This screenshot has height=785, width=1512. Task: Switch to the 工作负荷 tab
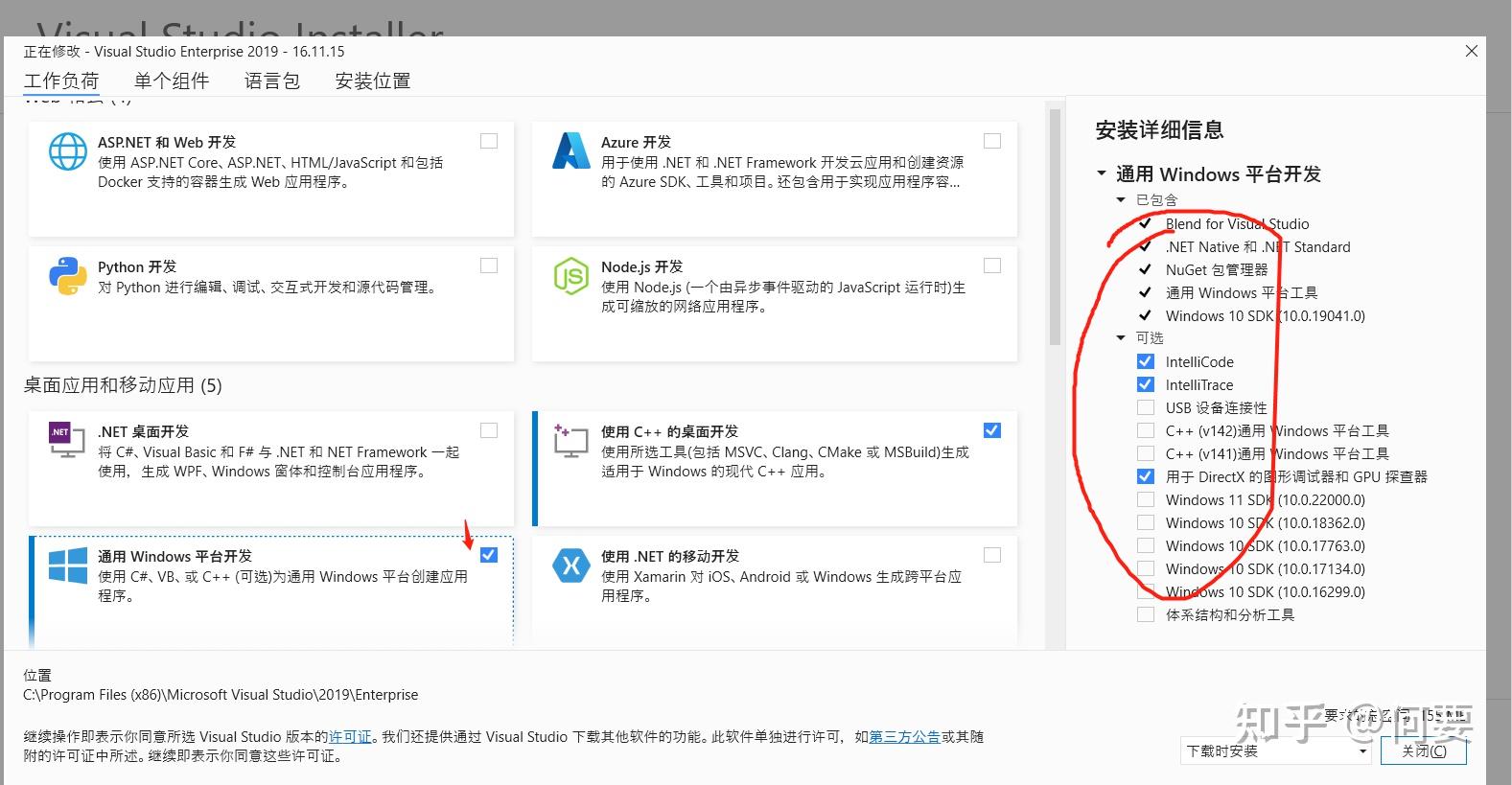[61, 81]
